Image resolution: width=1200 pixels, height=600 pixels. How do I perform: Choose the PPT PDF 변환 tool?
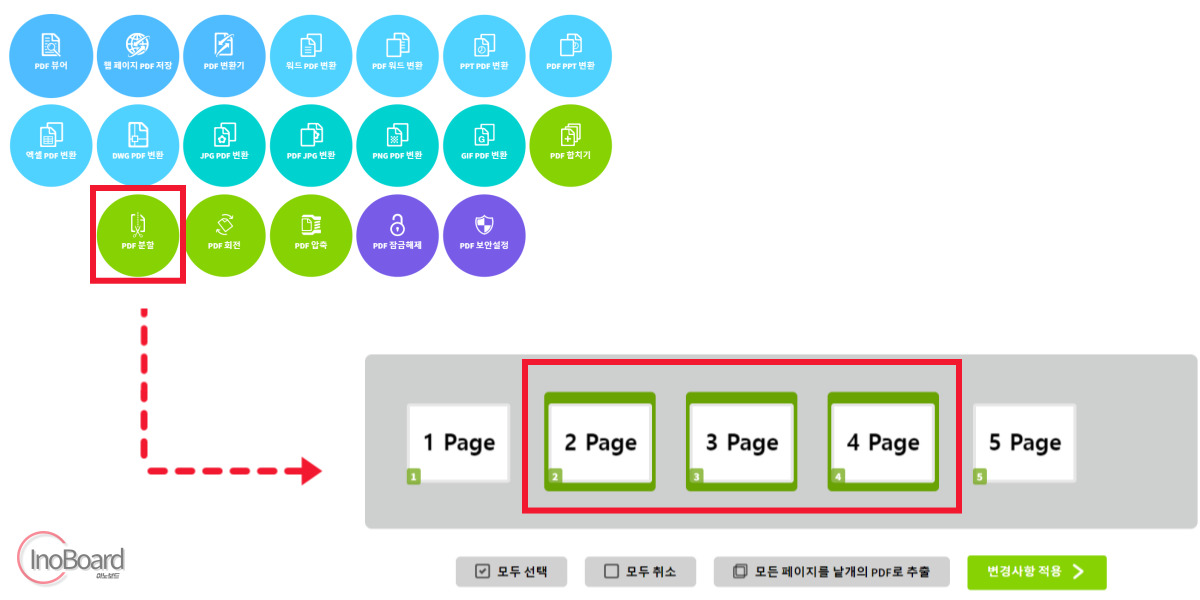point(484,56)
